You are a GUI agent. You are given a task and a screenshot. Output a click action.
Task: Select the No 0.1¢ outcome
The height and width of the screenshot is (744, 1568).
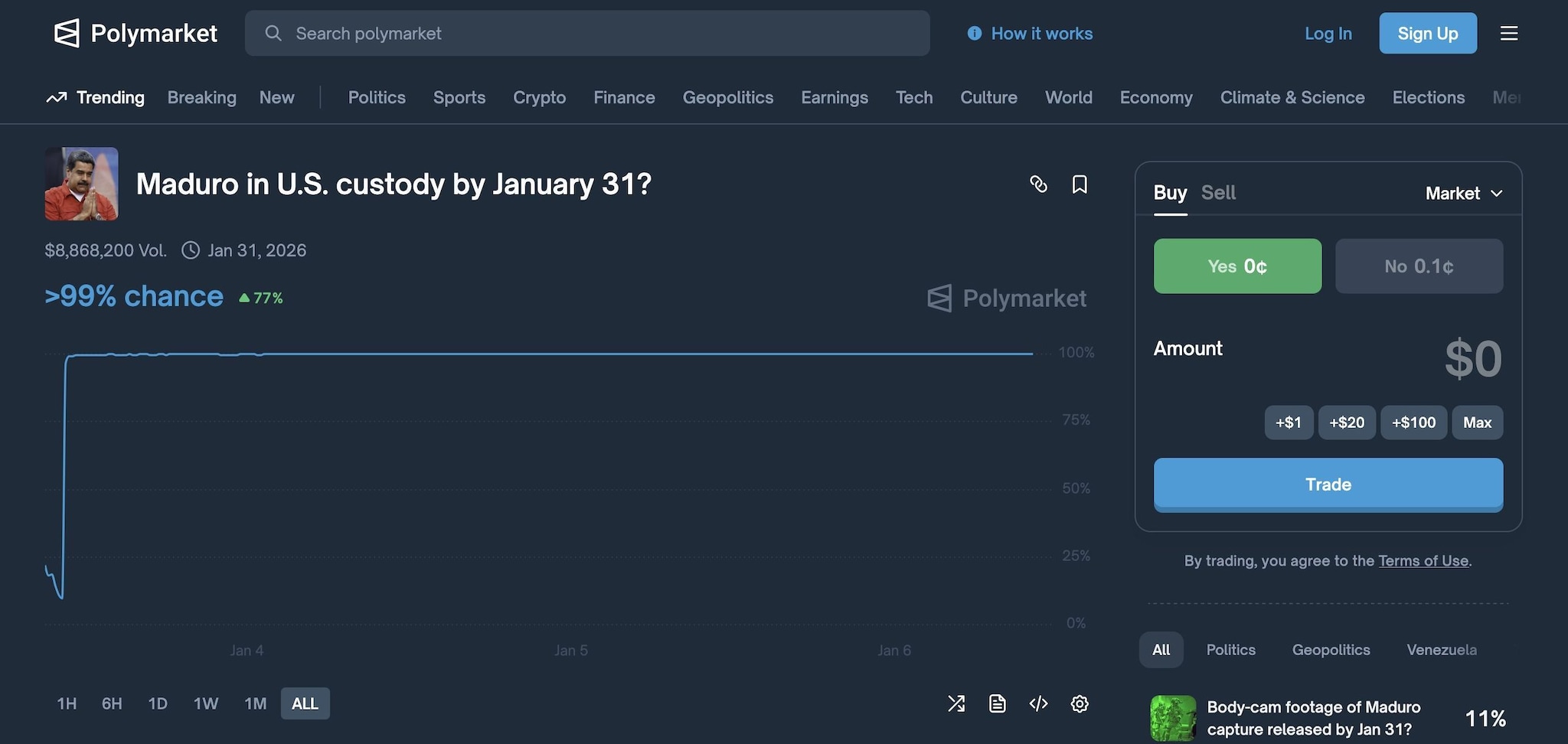[1419, 266]
